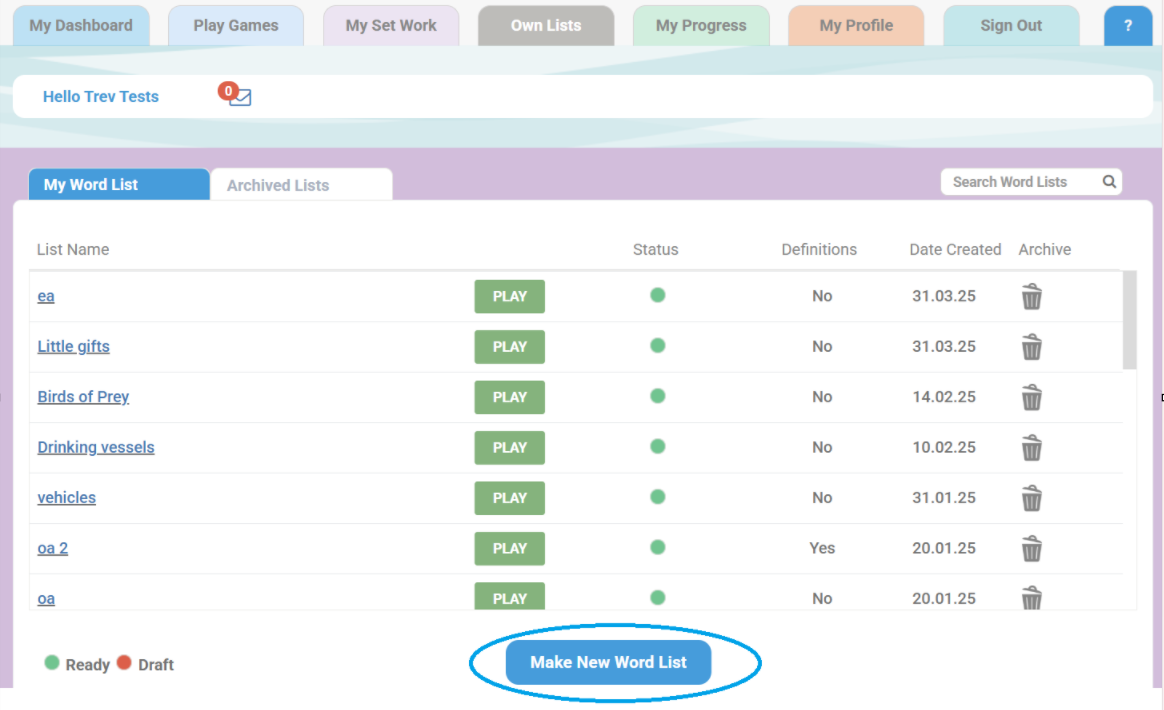The width and height of the screenshot is (1164, 710).
Task: Open the messages envelope icon
Action: (239, 97)
